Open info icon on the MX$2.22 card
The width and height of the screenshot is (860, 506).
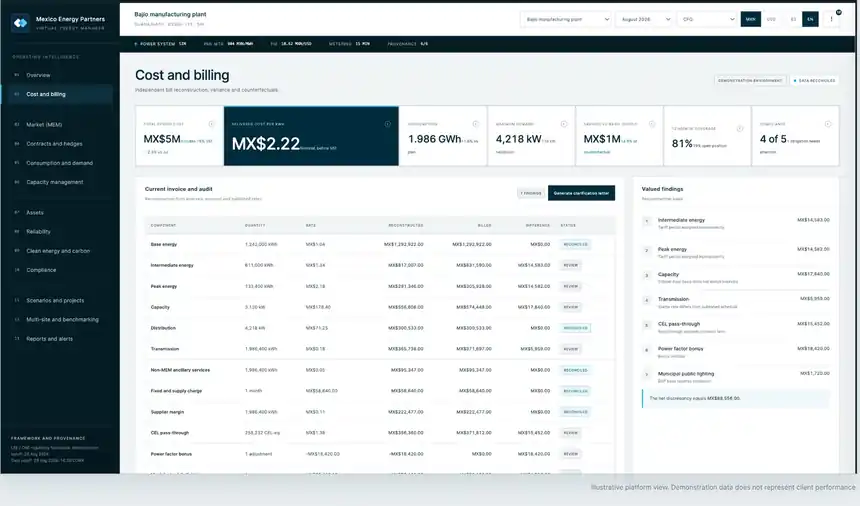(x=388, y=124)
